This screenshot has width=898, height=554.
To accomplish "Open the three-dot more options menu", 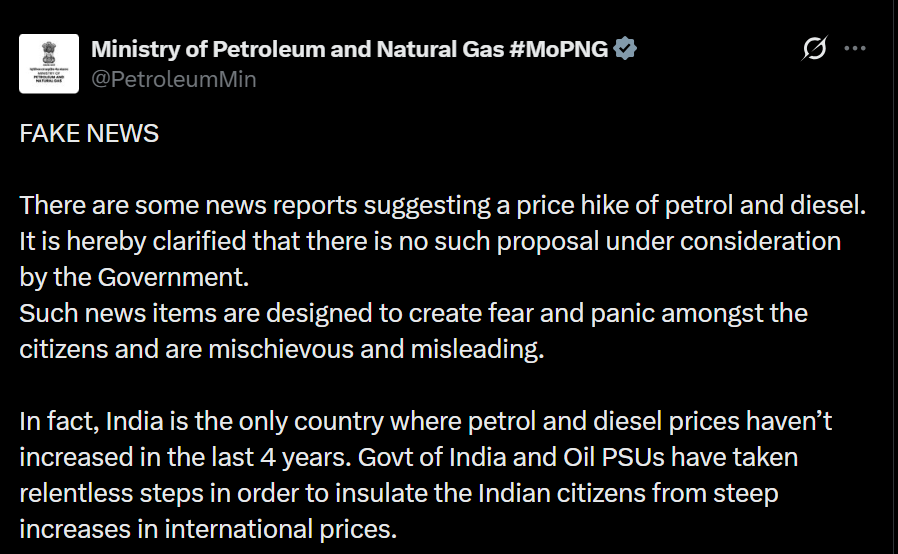I will point(855,48).
